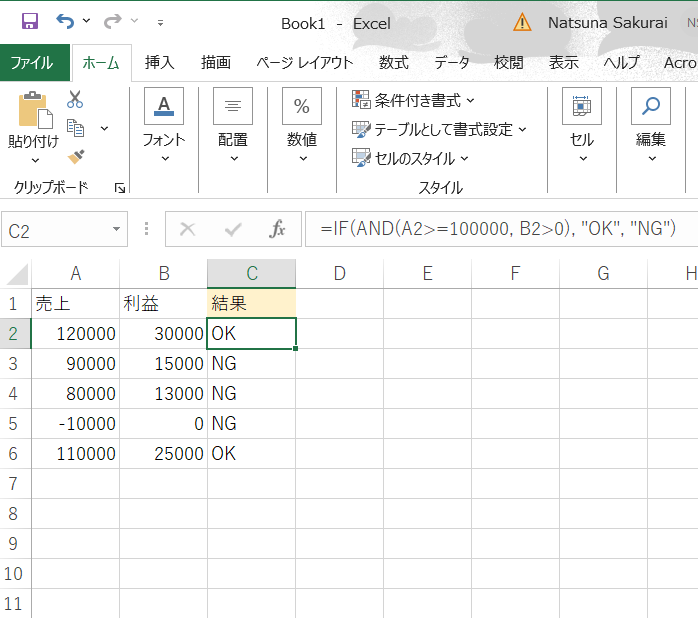Click the ファイル button
The width and height of the screenshot is (698, 618).
[33, 62]
